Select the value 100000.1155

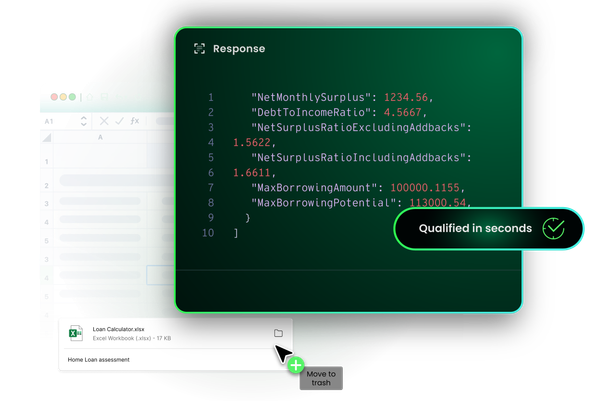(x=425, y=187)
